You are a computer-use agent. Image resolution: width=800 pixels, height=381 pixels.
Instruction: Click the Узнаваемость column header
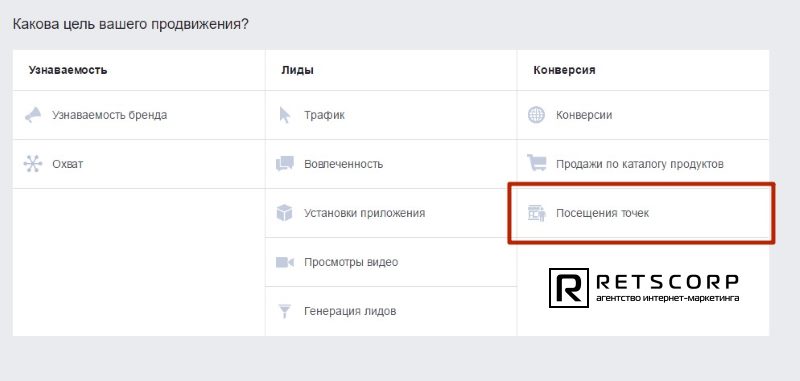coord(68,70)
